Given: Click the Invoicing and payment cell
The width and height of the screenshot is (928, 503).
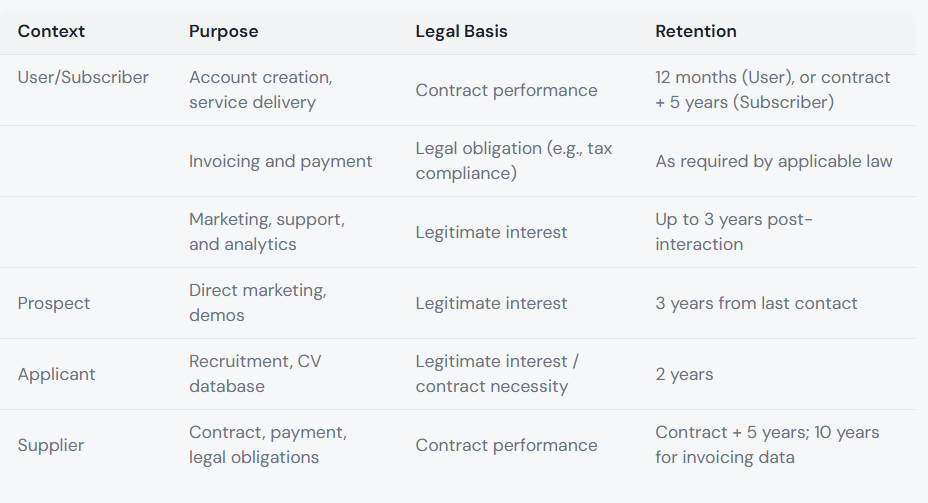Looking at the screenshot, I should [280, 161].
